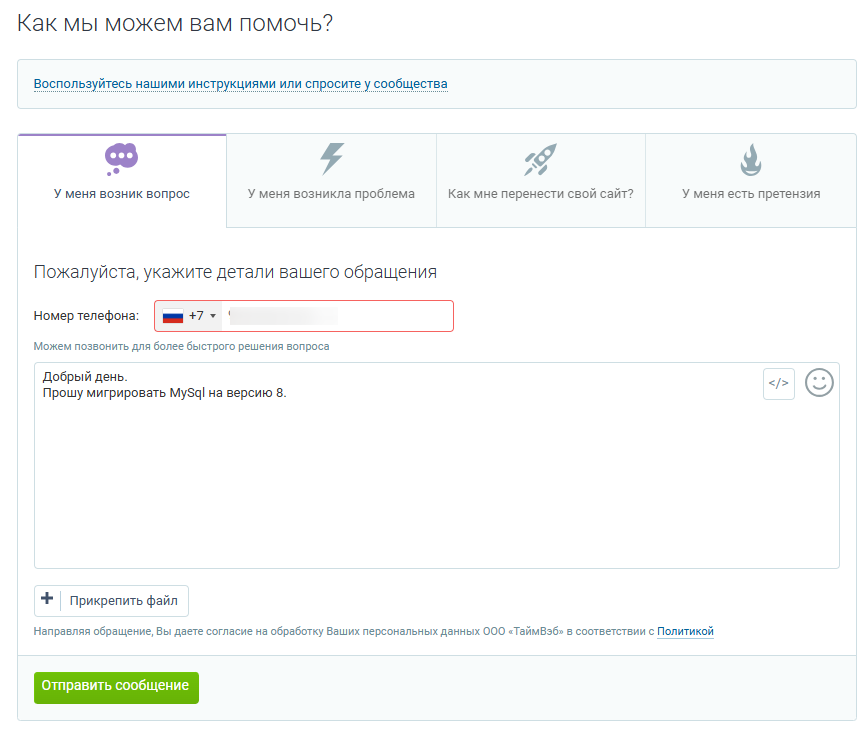The height and width of the screenshot is (735, 868).
Task: Open the emoji smiley picker
Action: [x=819, y=383]
